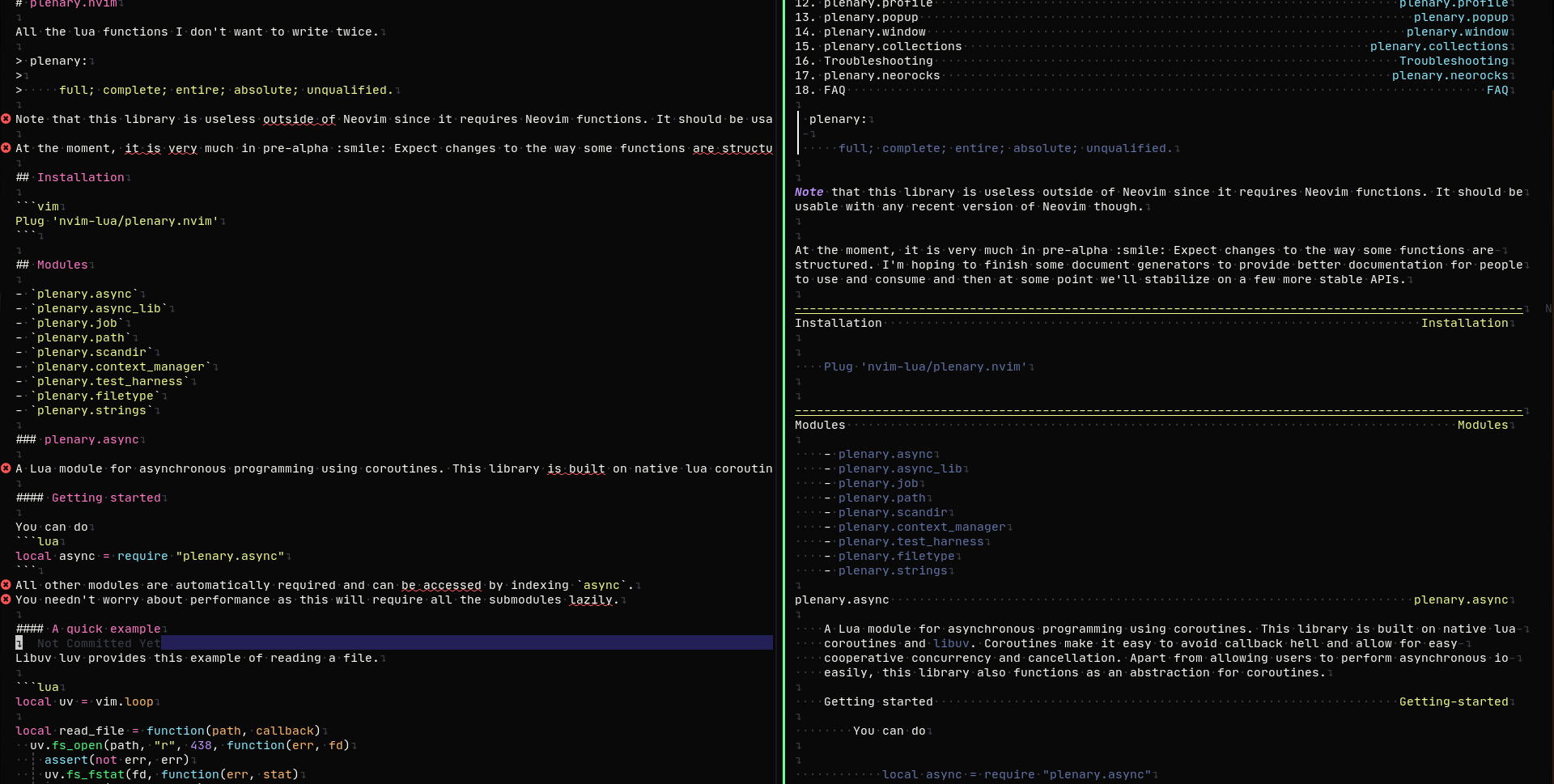Click plenary.strings in help pane list

[x=893, y=570]
